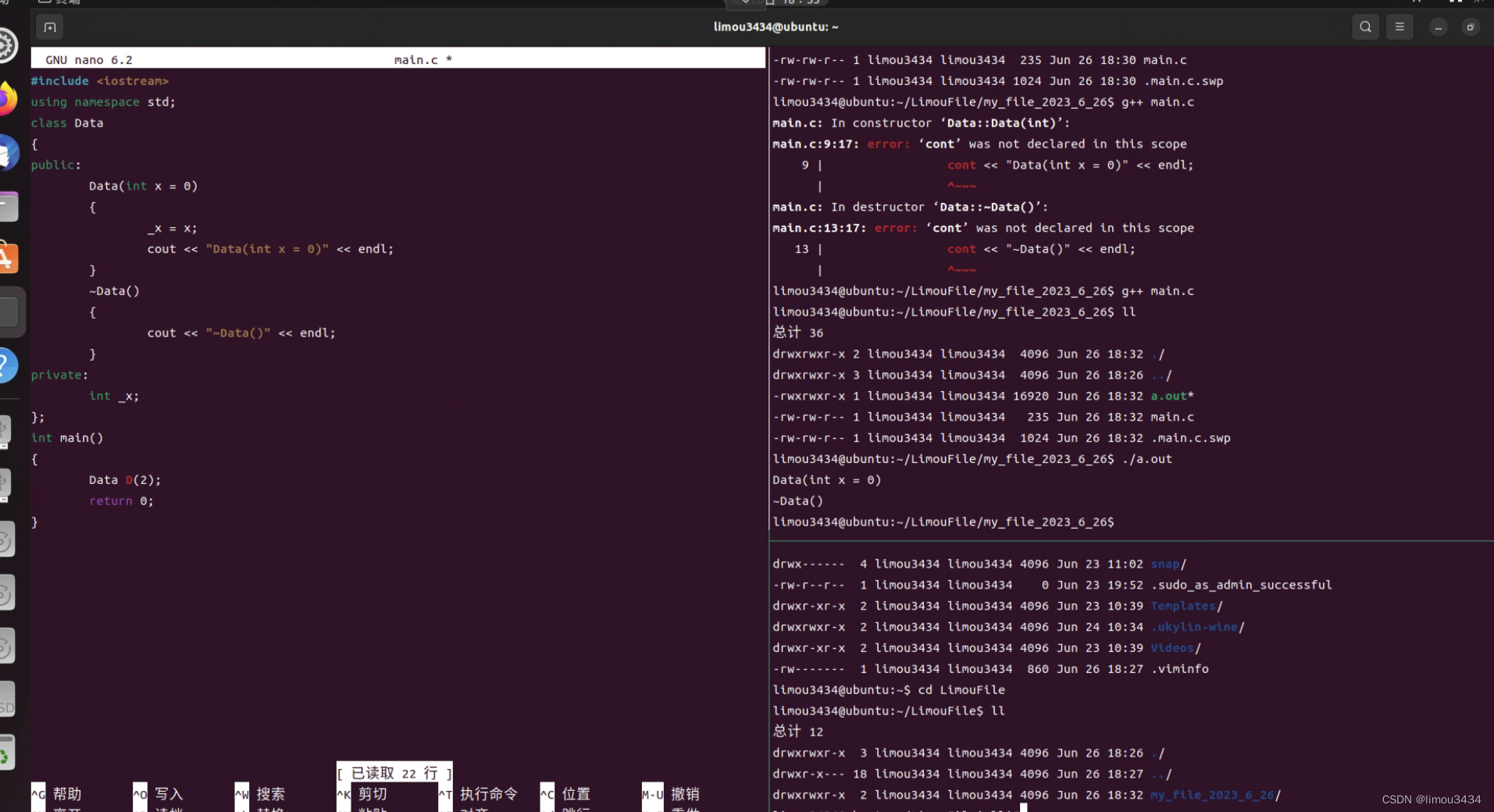The image size is (1494, 812).
Task: Click the first error: 'cont' was not declared line
Action: (x=979, y=144)
